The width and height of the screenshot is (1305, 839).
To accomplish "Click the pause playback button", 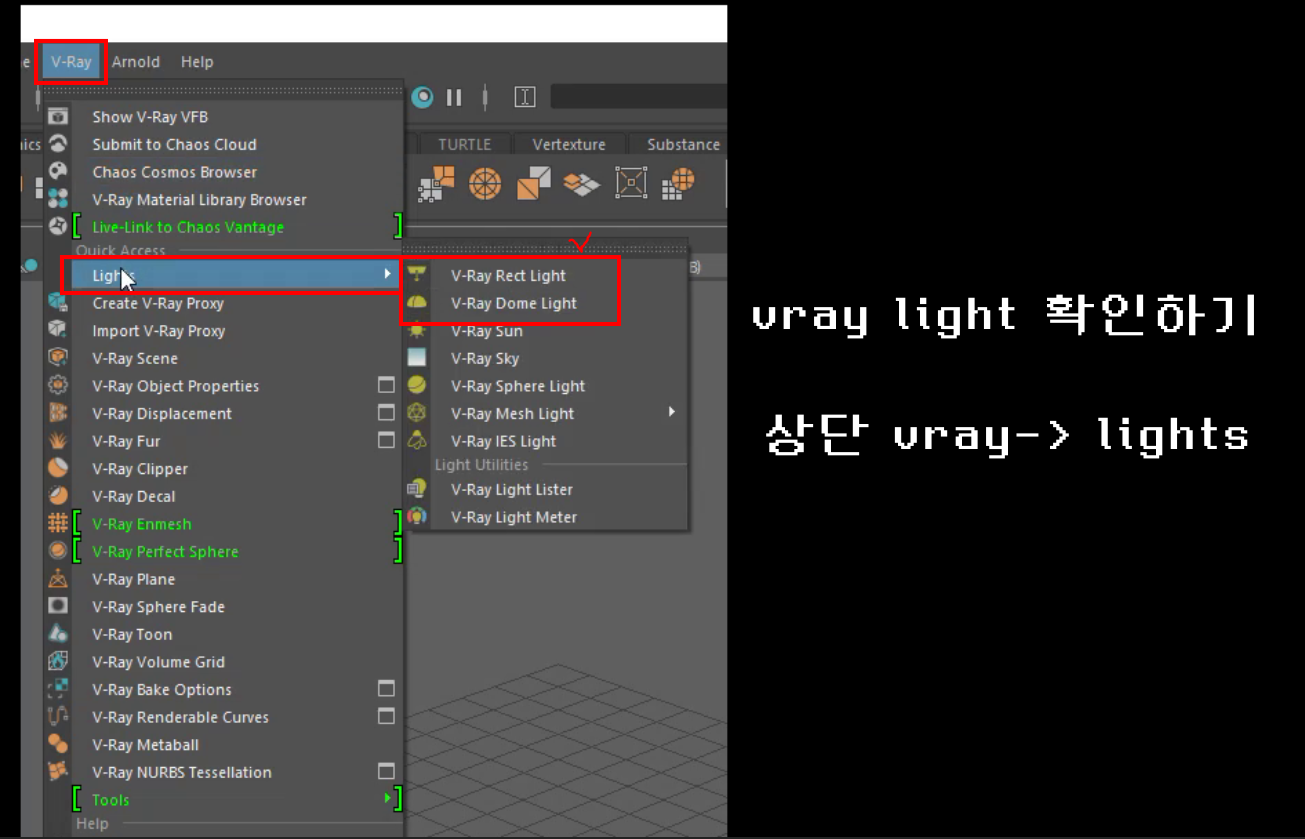I will pos(454,97).
